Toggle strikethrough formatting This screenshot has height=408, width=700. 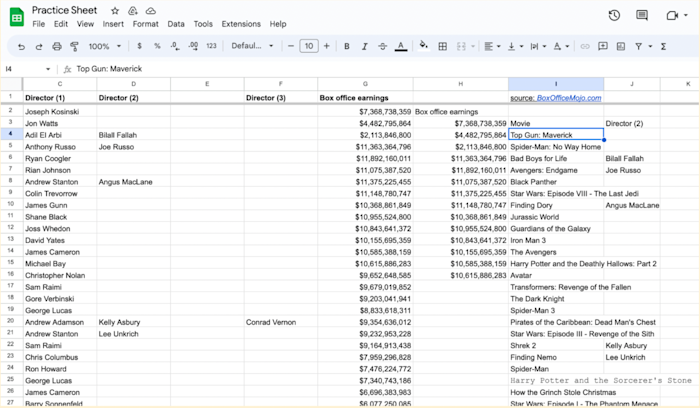383,46
